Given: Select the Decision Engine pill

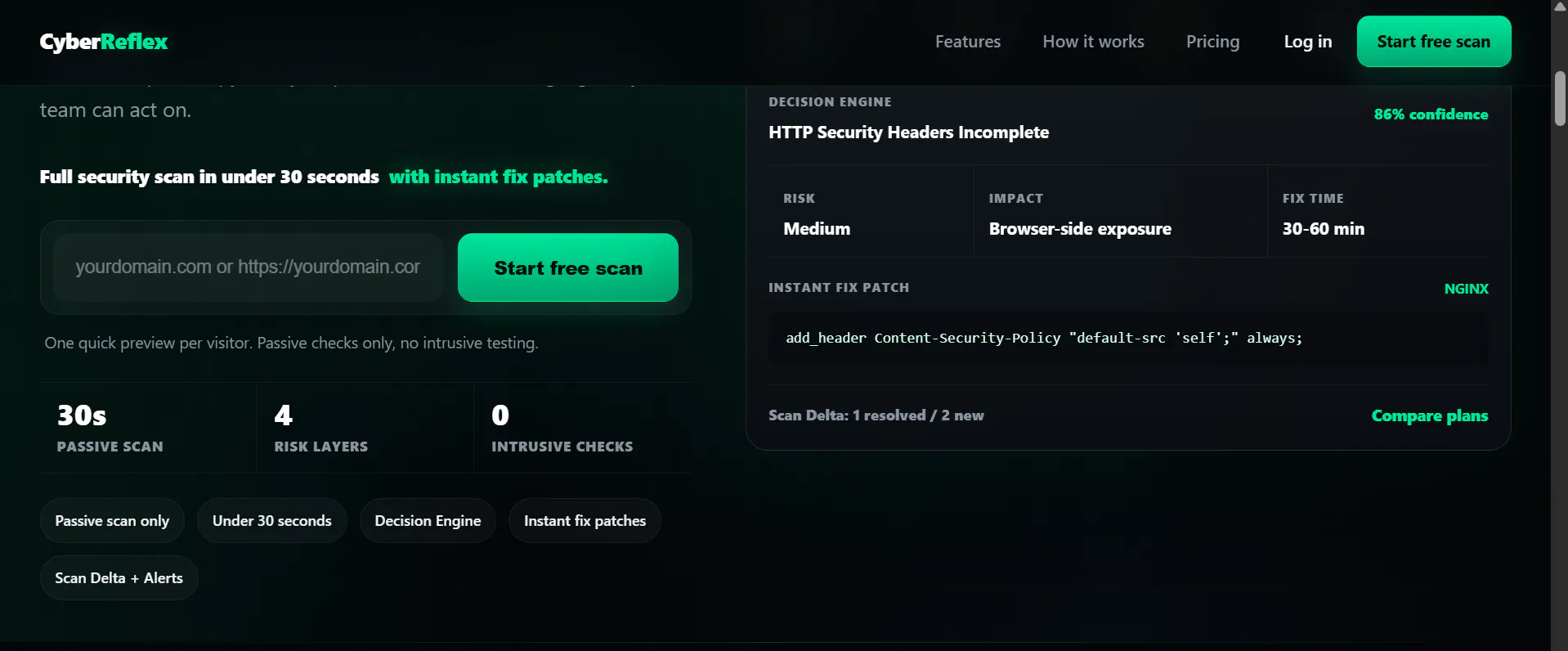Looking at the screenshot, I should 428,521.
